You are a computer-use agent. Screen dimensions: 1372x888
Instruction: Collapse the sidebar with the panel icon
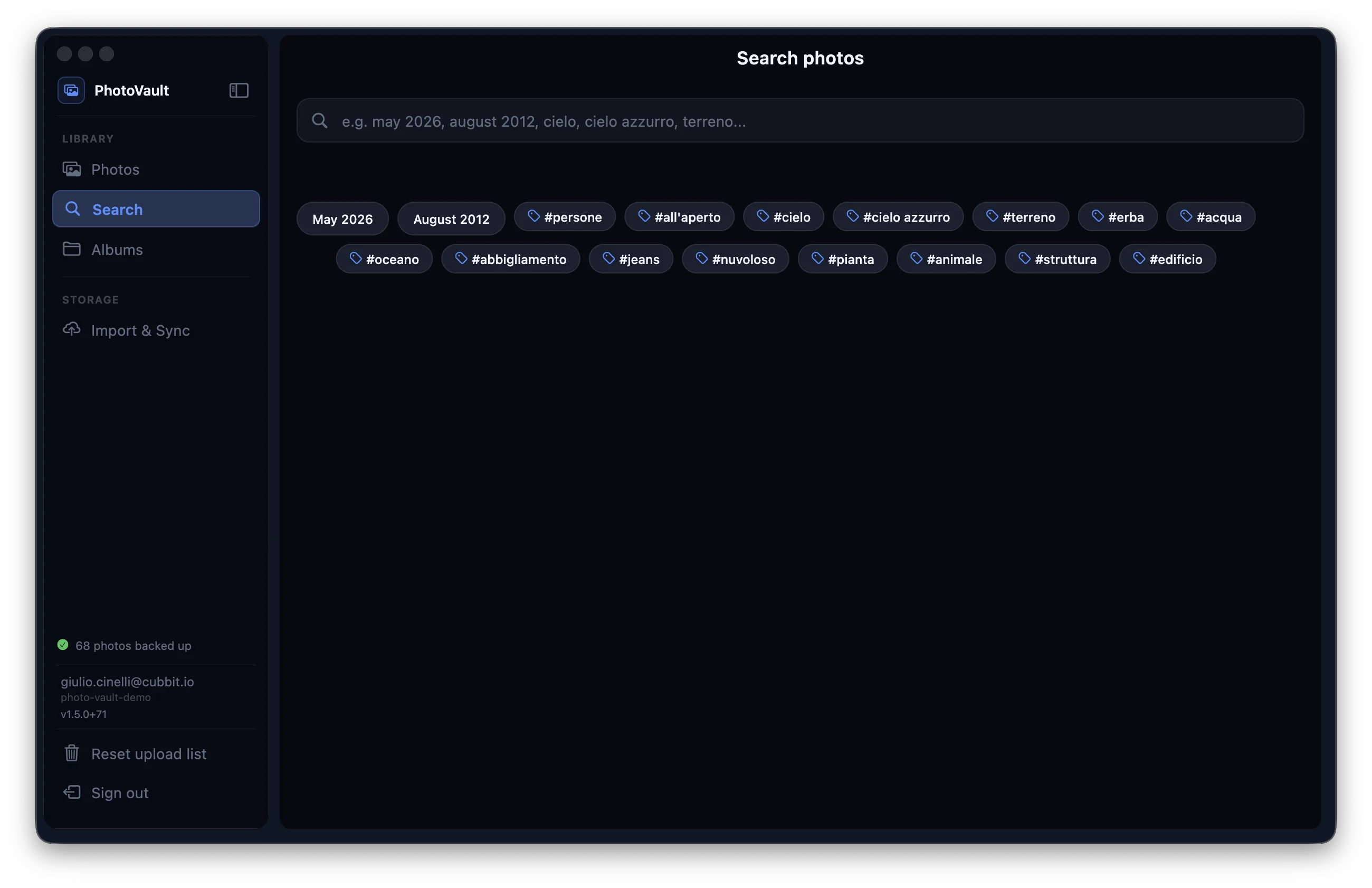click(239, 90)
